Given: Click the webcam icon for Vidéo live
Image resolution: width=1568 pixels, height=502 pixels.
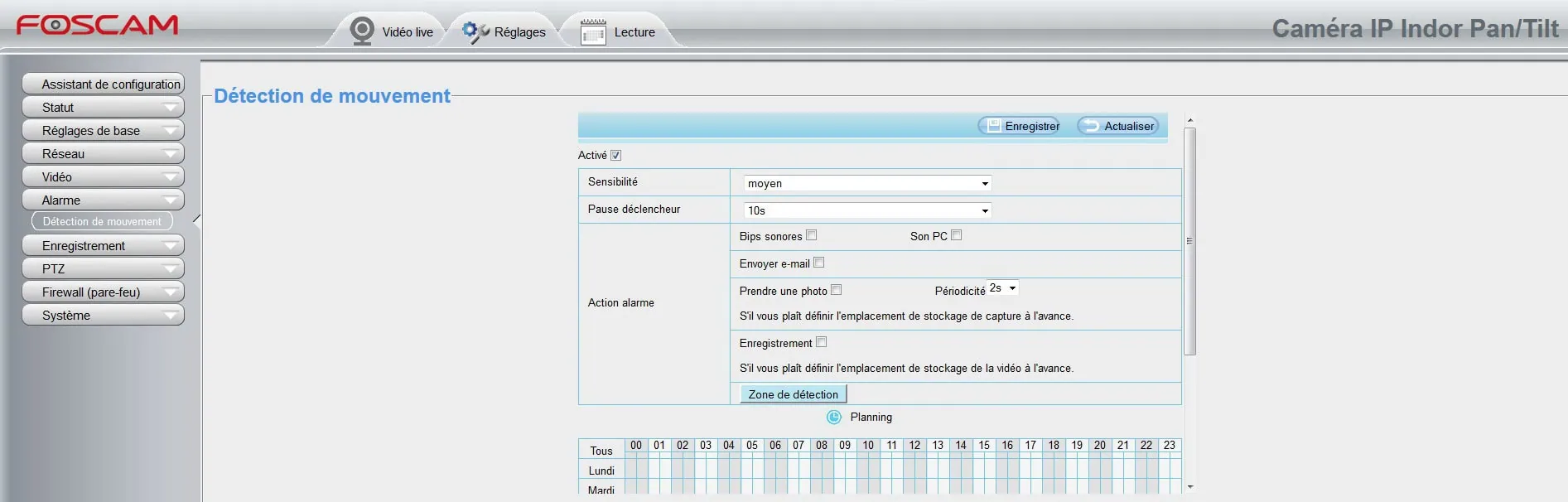Looking at the screenshot, I should click(362, 31).
